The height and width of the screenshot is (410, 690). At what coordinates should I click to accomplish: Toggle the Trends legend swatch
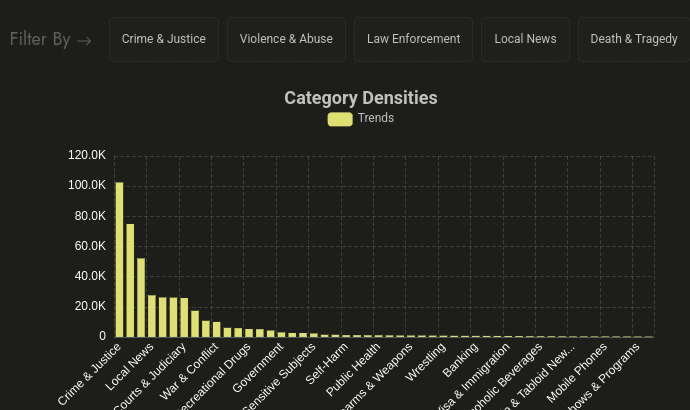pos(340,119)
